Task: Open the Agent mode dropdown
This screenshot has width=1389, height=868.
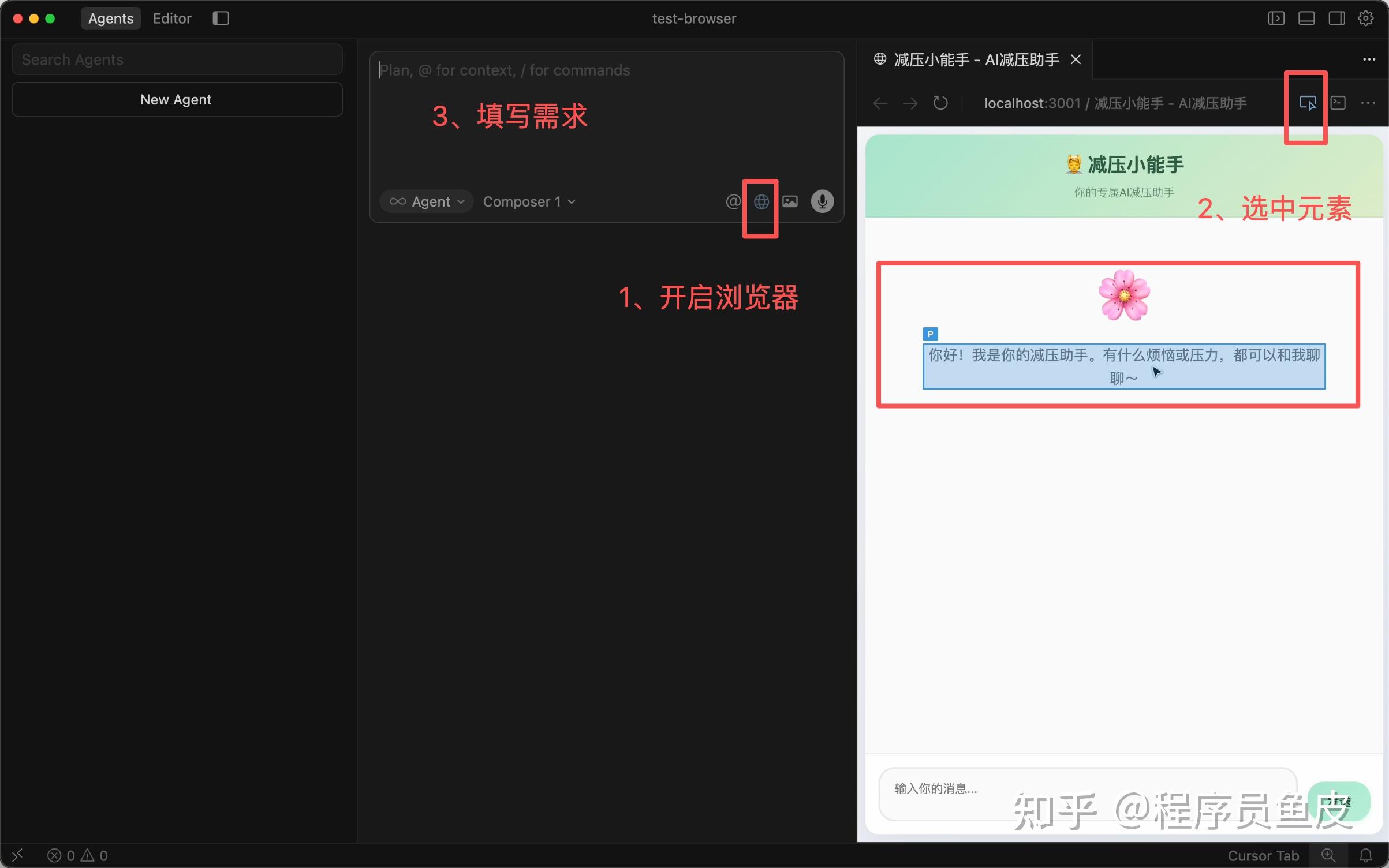Action: 427,201
